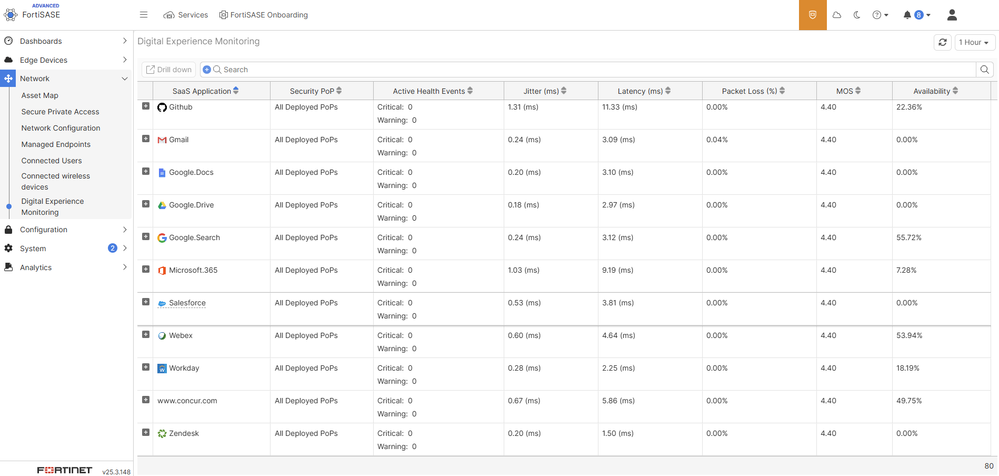This screenshot has height=476, width=999.
Task: Open the 1 Hour time range dropdown
Action: click(x=974, y=43)
